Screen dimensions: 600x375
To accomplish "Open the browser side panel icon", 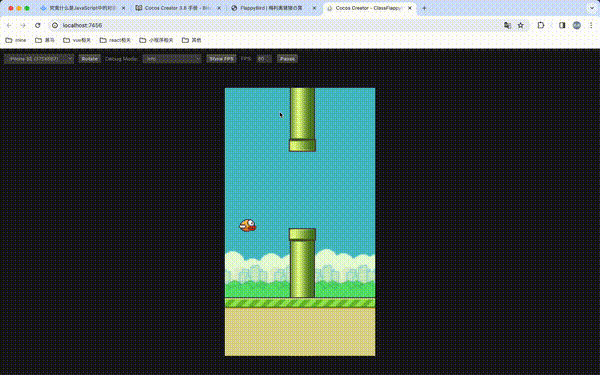I will tap(562, 25).
